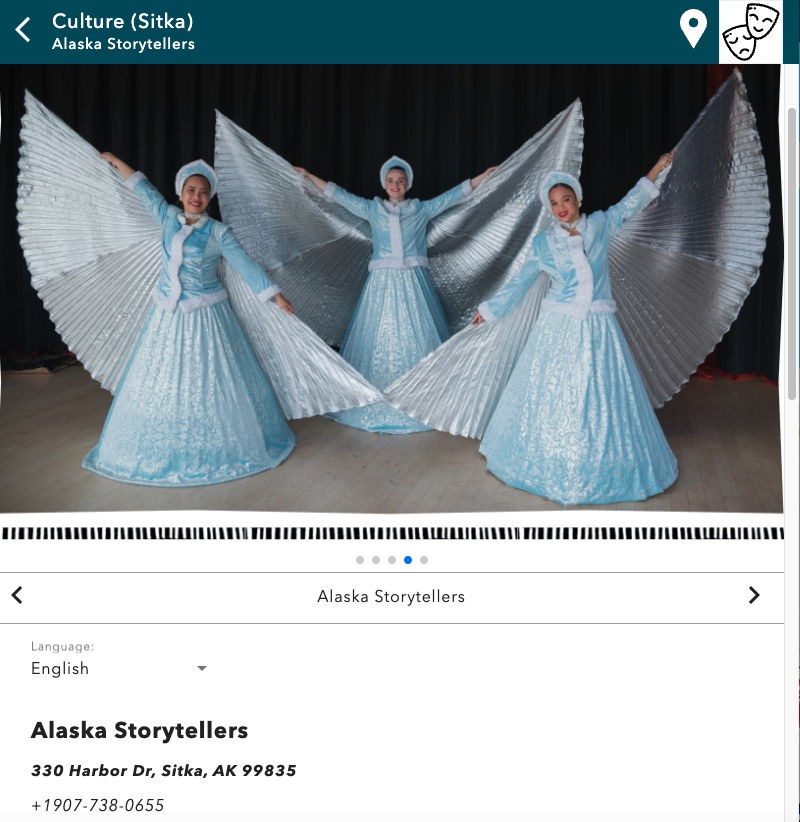This screenshot has height=822, width=800.
Task: Select the first carousel dot
Action: (x=360, y=560)
